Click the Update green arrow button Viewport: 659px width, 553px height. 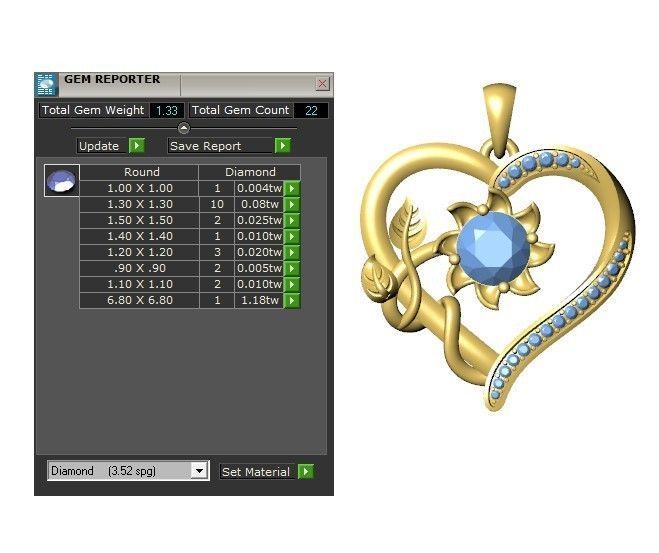(137, 146)
